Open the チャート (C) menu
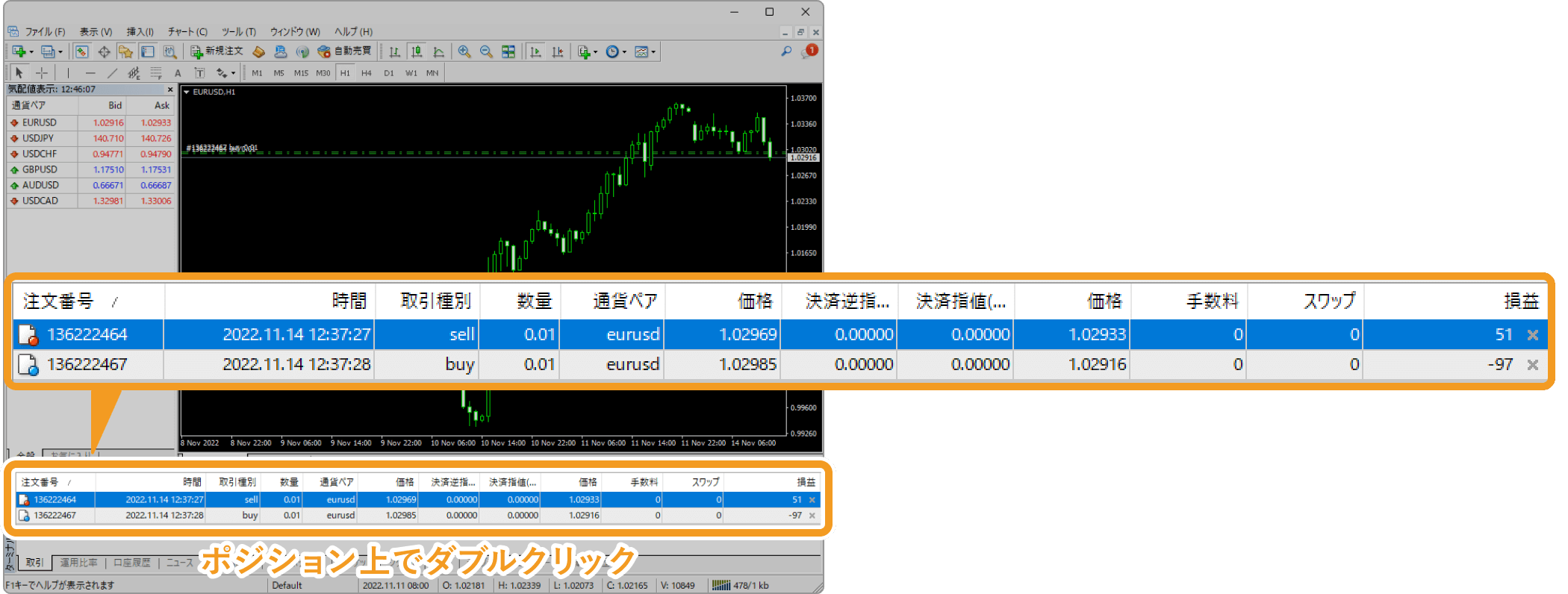This screenshot has width=1568, height=594. [x=187, y=31]
